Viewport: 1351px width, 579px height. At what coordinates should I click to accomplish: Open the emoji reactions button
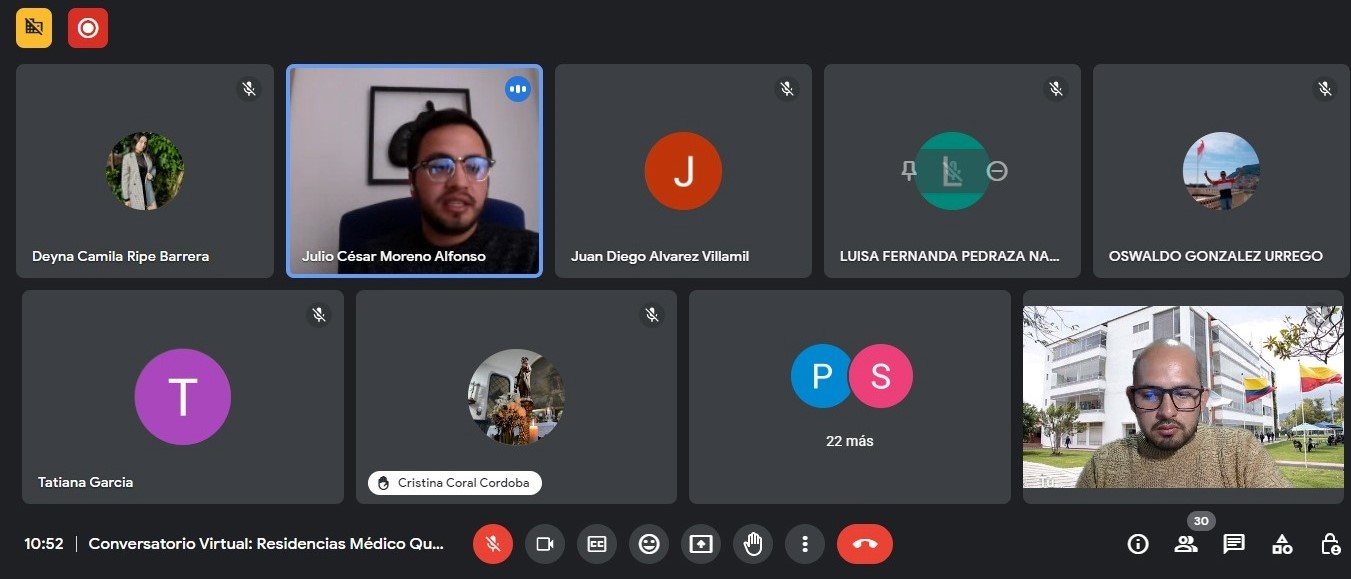coord(649,544)
